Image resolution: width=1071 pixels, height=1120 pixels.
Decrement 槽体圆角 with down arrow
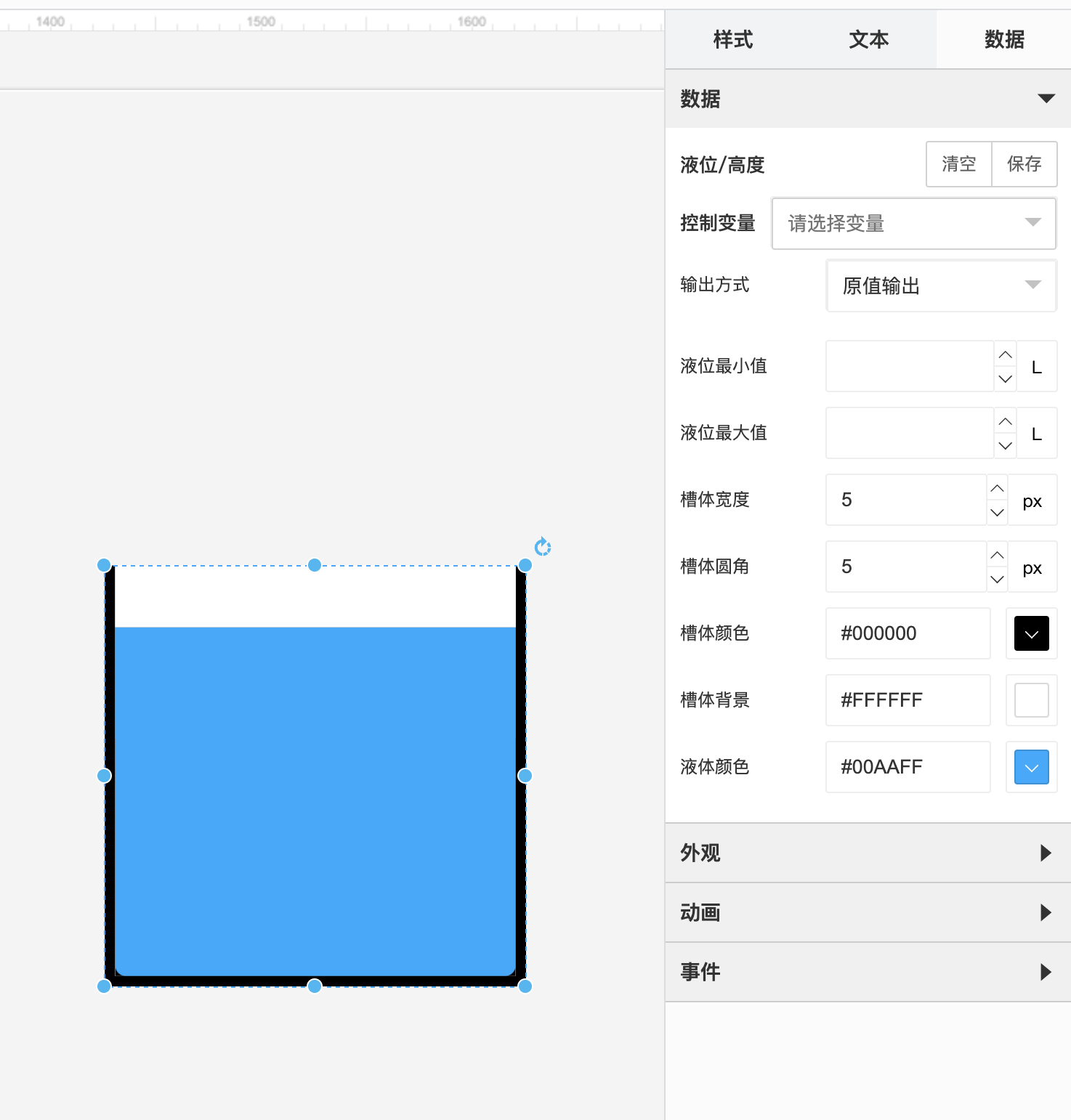[x=998, y=579]
